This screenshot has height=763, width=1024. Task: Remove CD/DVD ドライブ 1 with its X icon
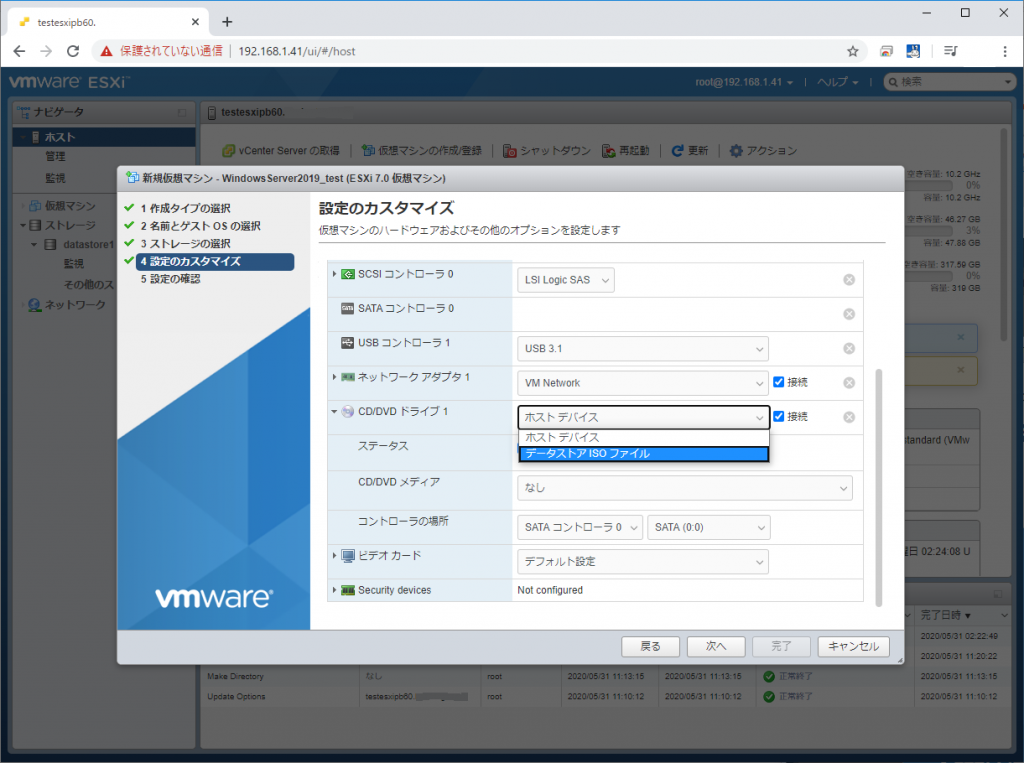coord(848,417)
